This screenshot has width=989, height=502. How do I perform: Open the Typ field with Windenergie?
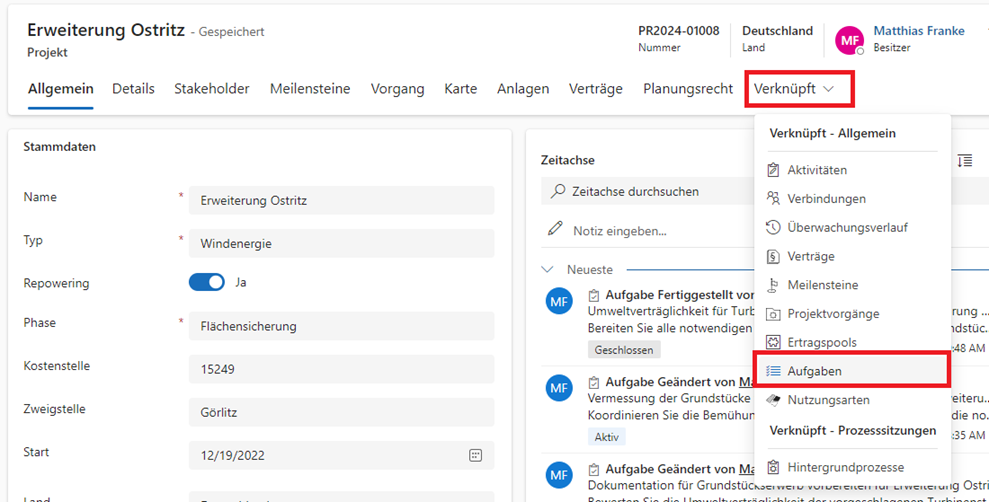coord(341,243)
